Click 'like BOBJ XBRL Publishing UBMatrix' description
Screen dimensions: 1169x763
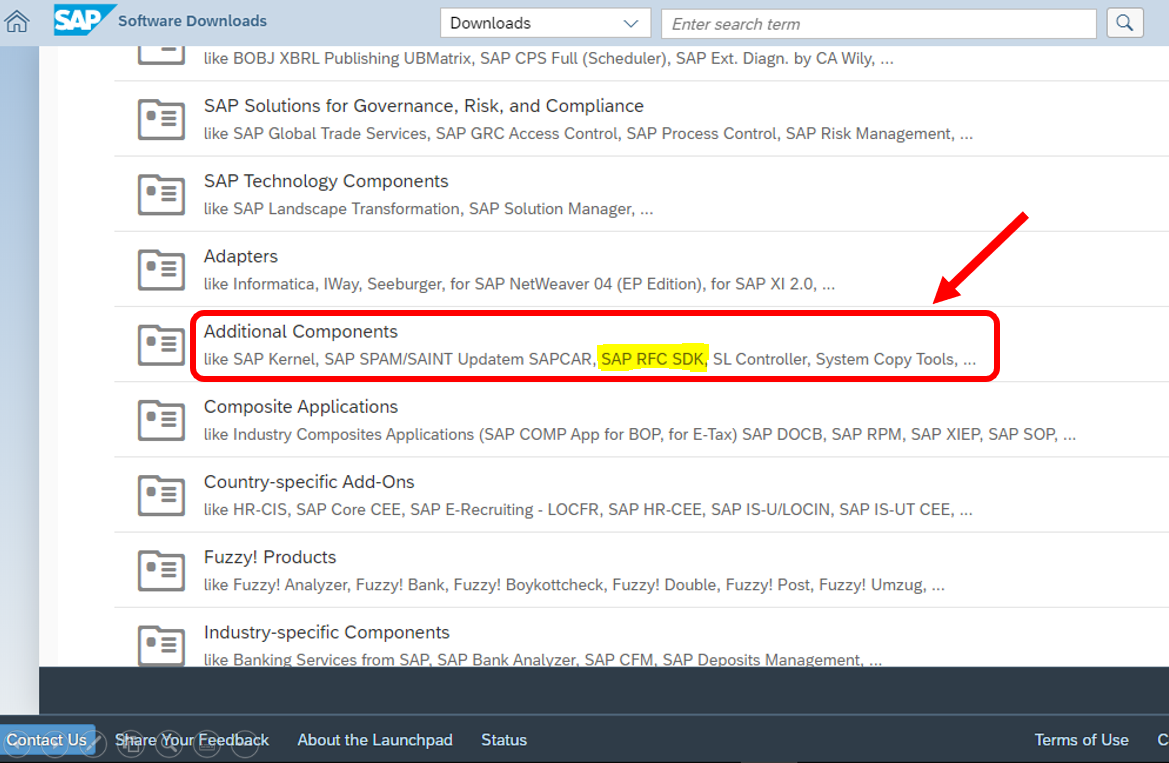(x=549, y=58)
